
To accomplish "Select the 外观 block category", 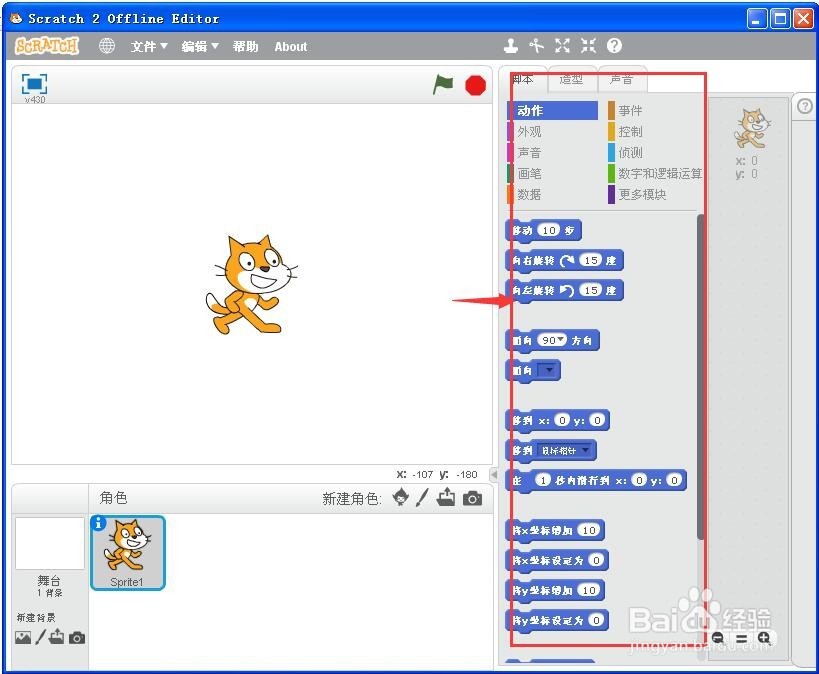I will 552,132.
